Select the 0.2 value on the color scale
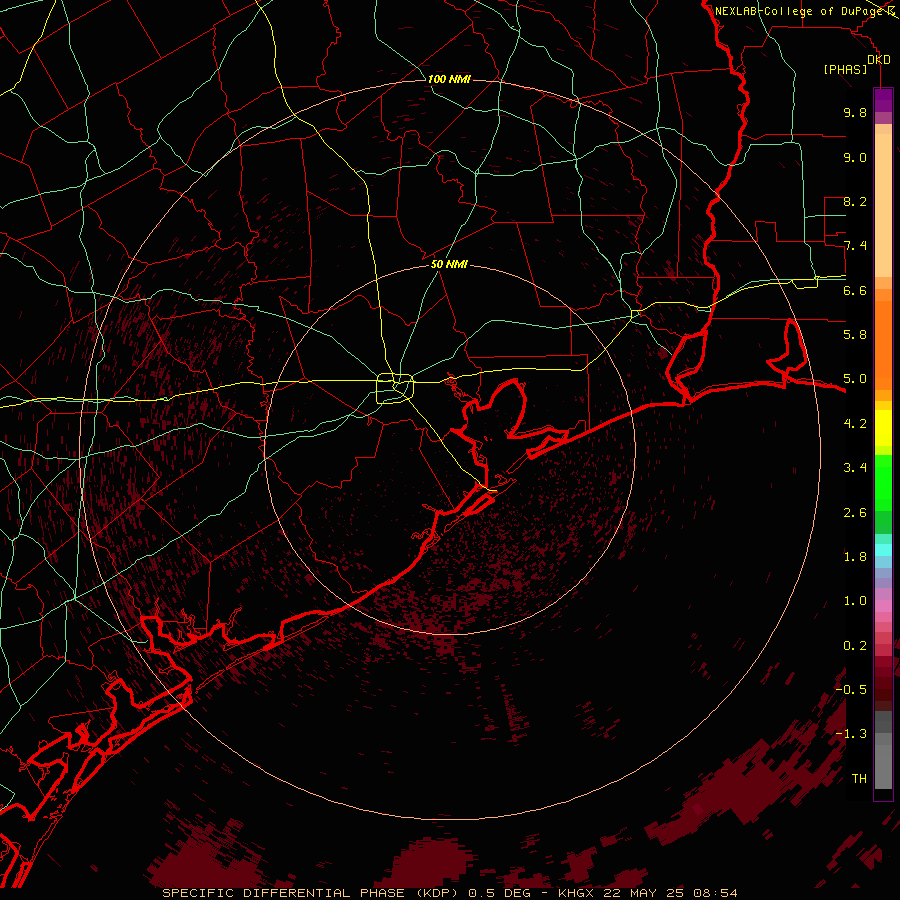 pyautogui.click(x=855, y=646)
